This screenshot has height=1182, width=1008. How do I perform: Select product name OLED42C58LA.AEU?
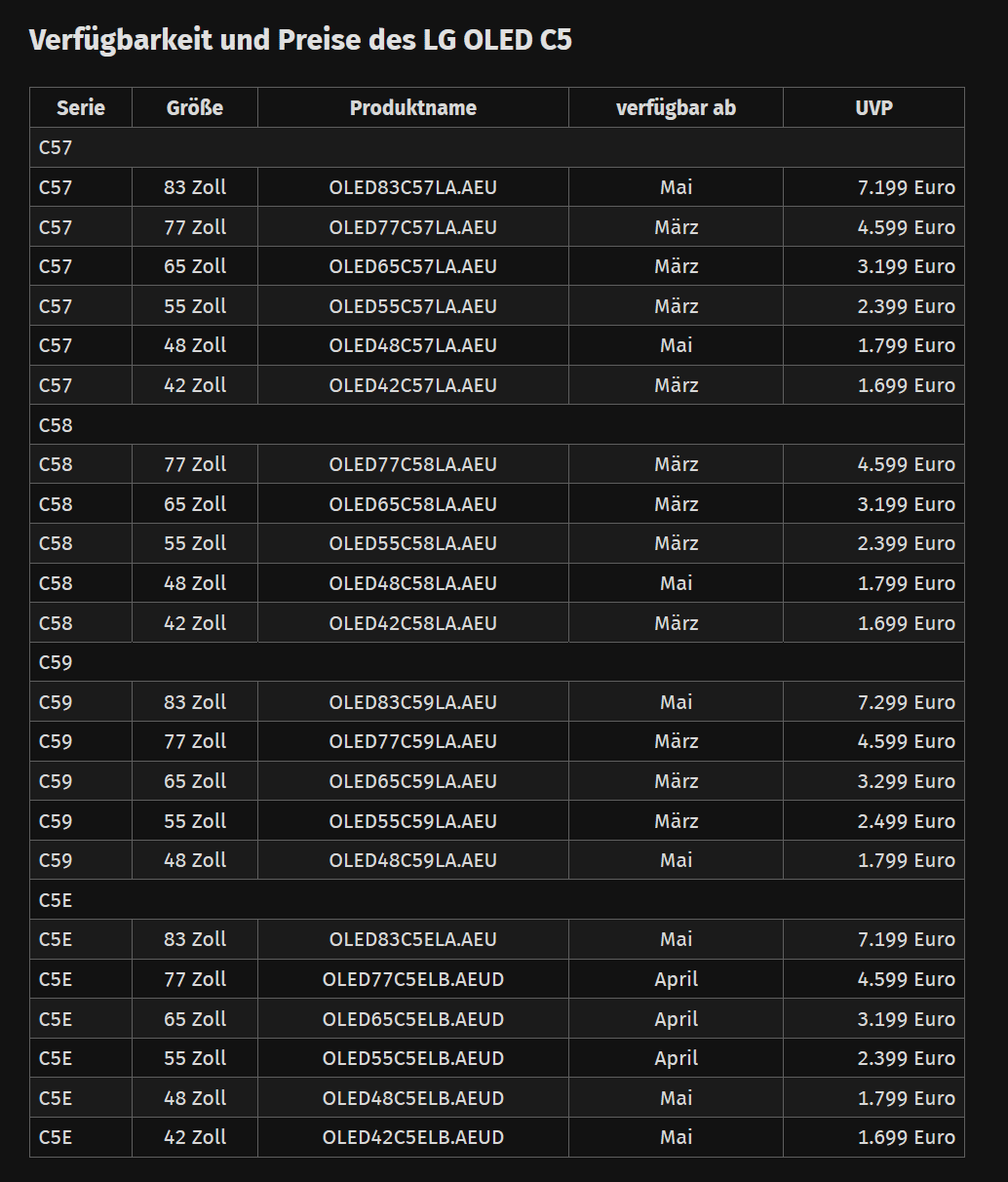[413, 623]
